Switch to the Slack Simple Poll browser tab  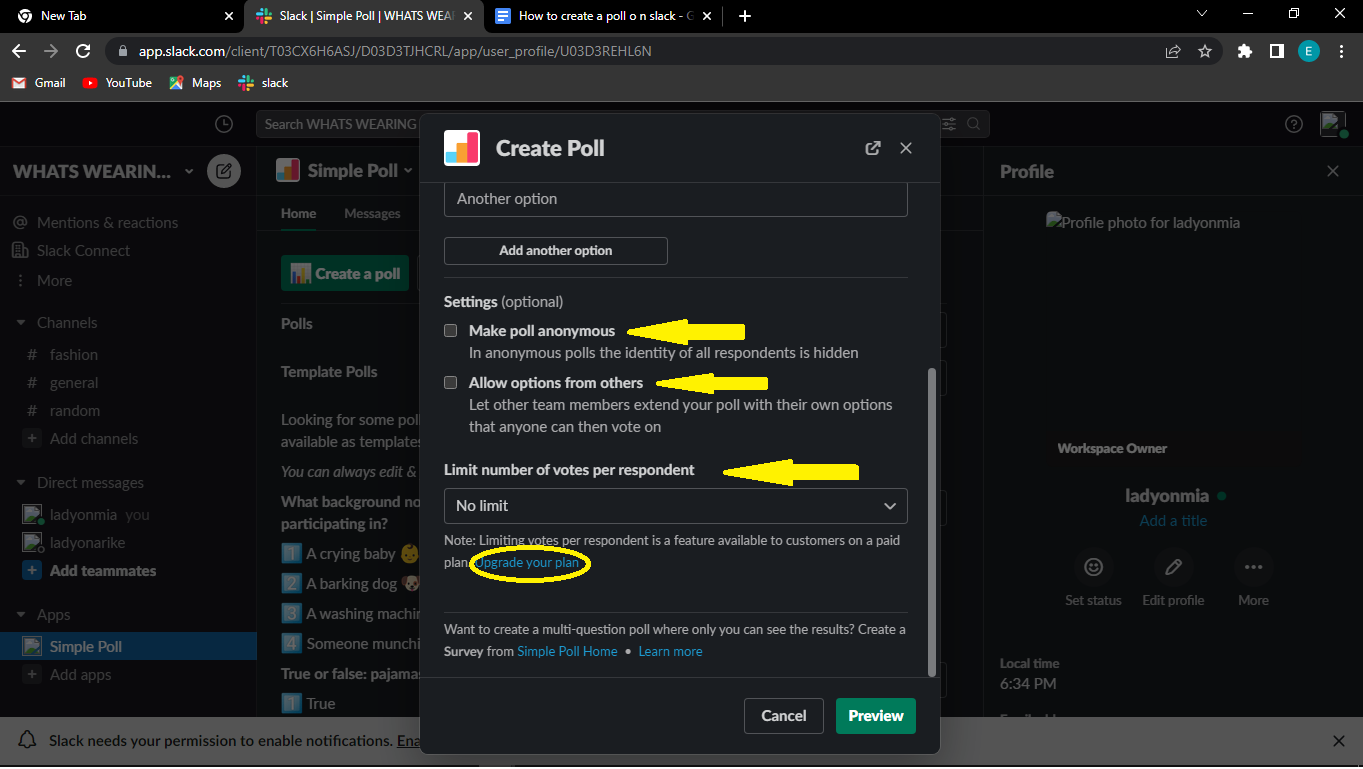click(x=363, y=16)
